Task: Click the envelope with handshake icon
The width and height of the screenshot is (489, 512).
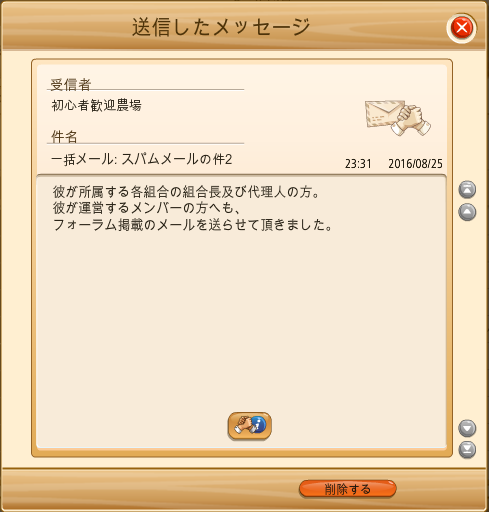Action: click(x=398, y=118)
